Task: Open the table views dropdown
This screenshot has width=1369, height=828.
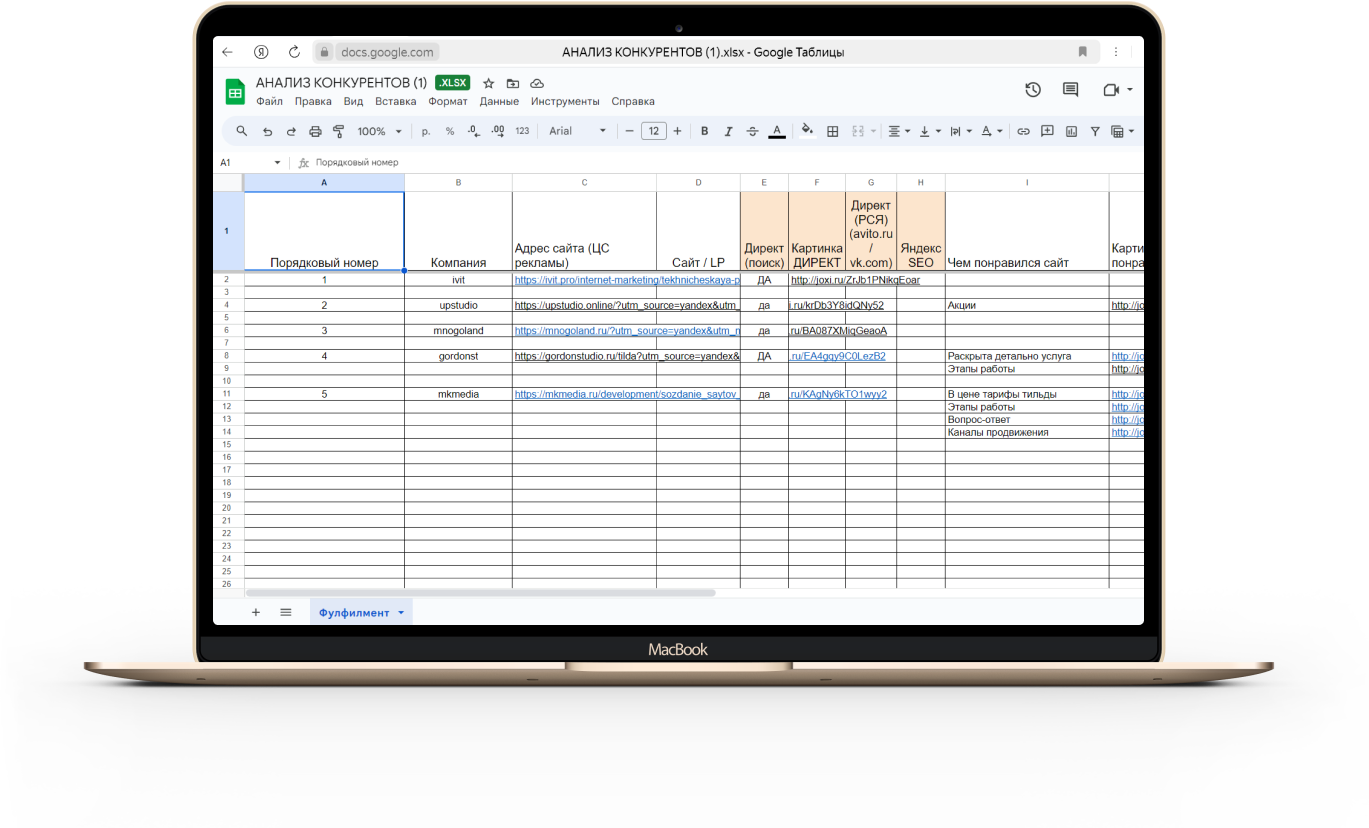Action: (x=1122, y=131)
